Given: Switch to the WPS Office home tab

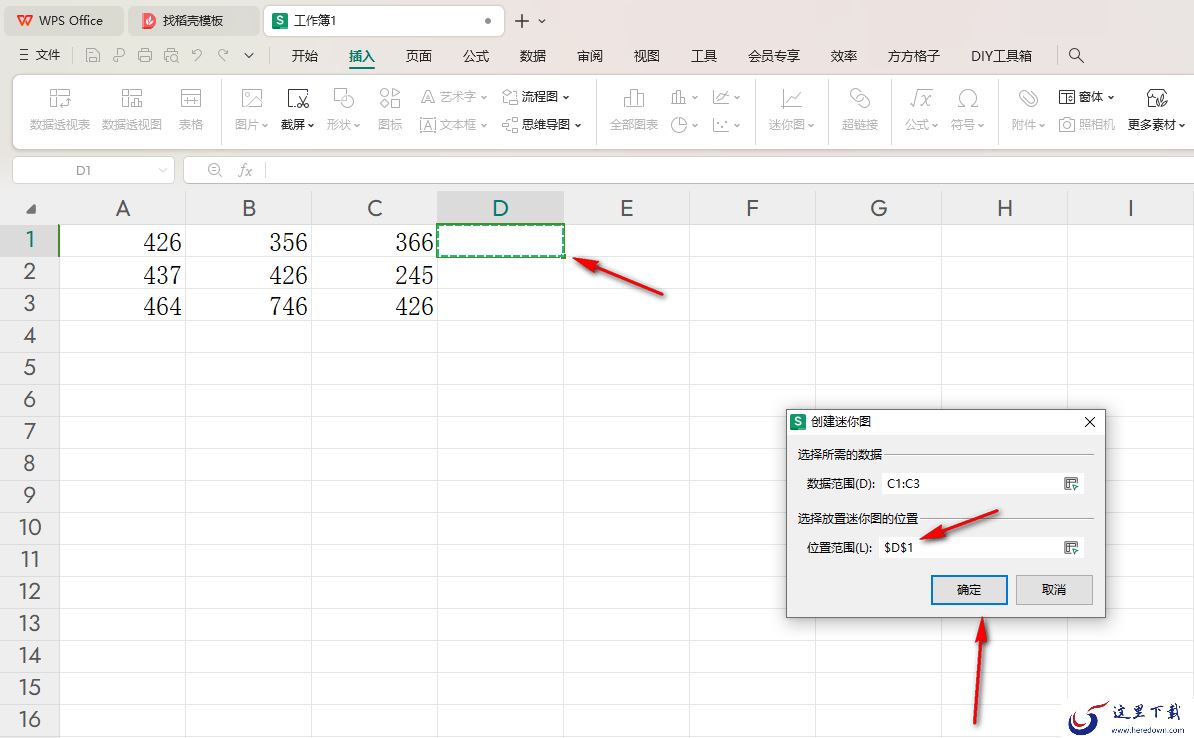Looking at the screenshot, I should click(x=64, y=21).
